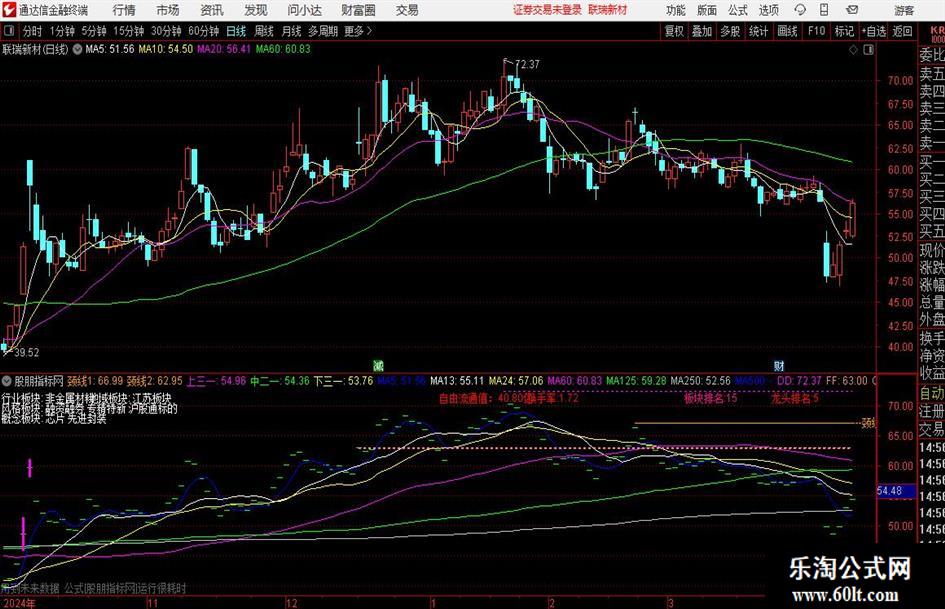Click the blue 财 marker on chart
Image resolution: width=945 pixels, height=609 pixels.
click(779, 365)
